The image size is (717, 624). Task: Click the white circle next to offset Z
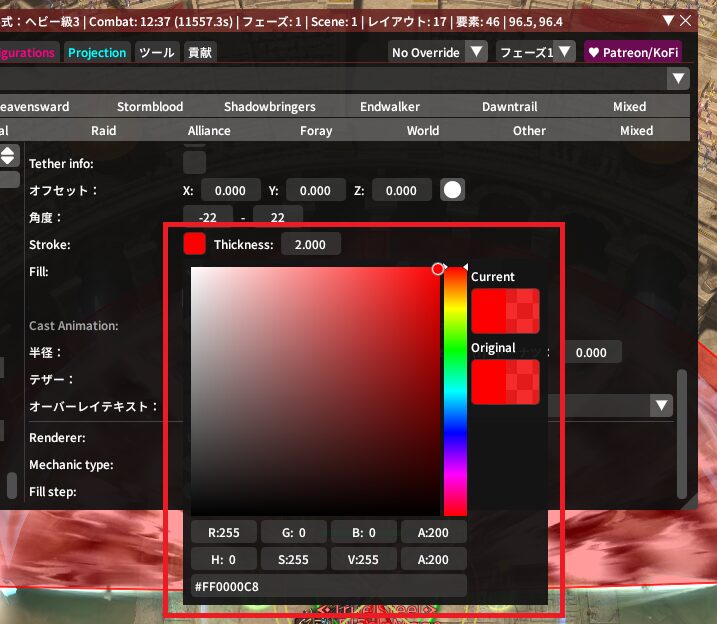453,190
